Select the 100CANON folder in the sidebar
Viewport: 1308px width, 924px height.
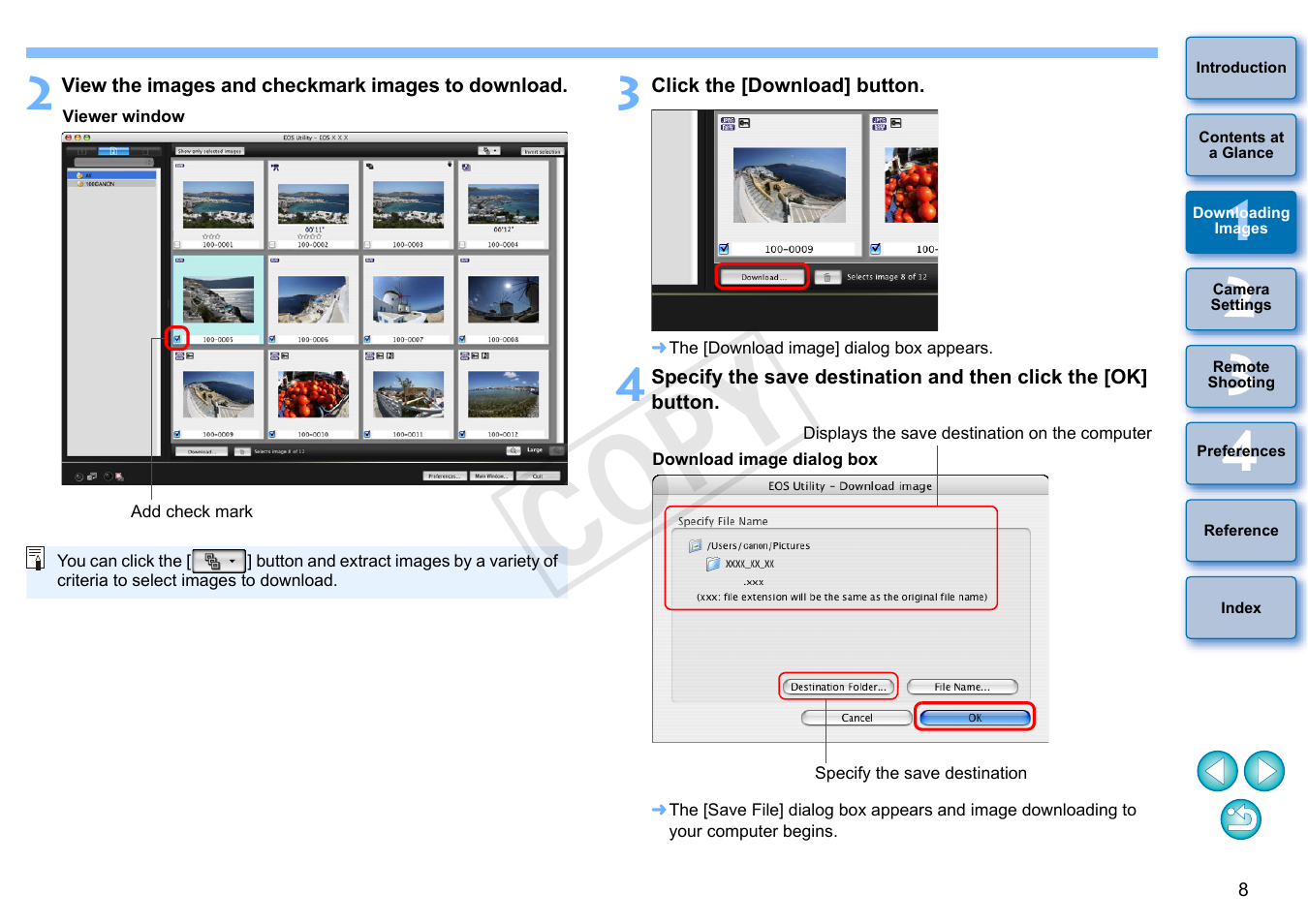pos(112,184)
